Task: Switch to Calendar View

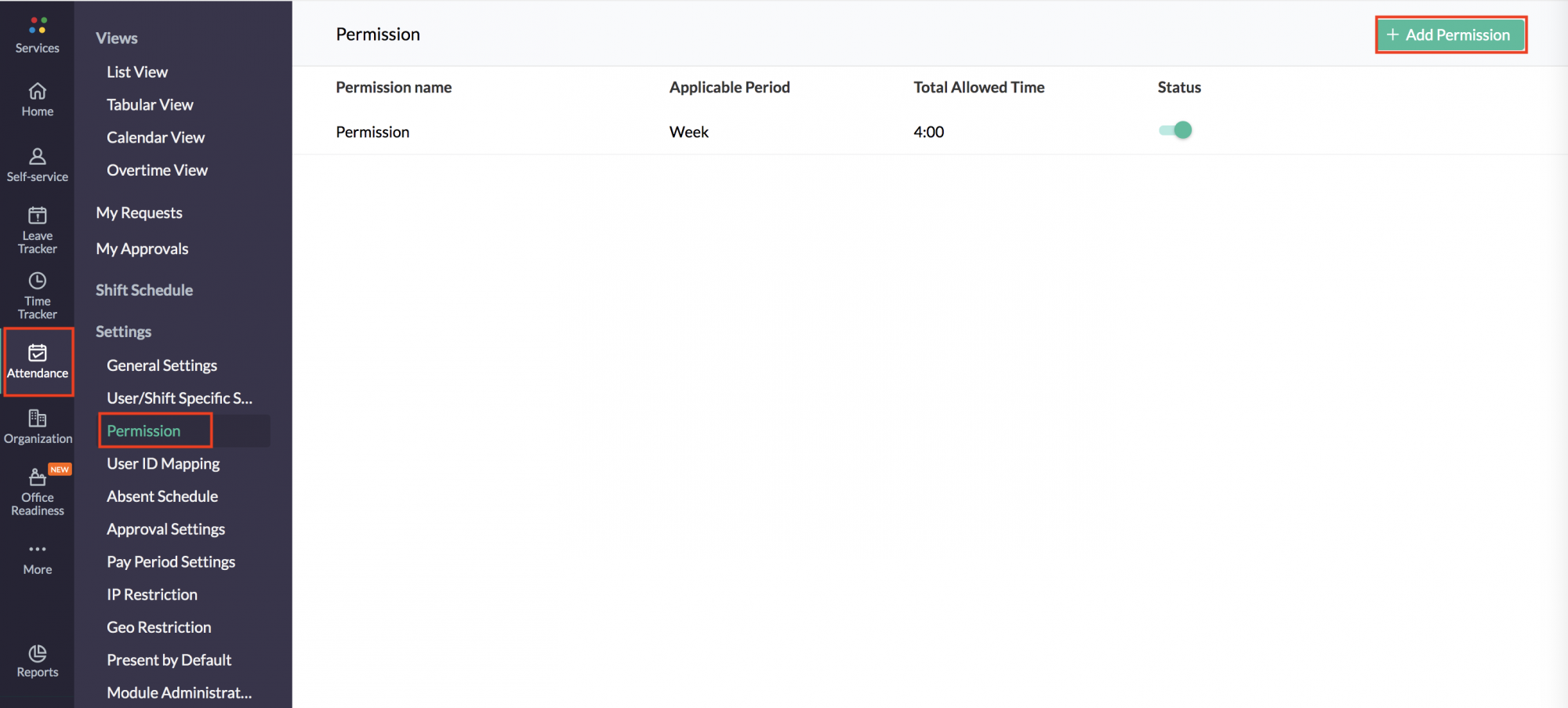Action: [x=155, y=137]
